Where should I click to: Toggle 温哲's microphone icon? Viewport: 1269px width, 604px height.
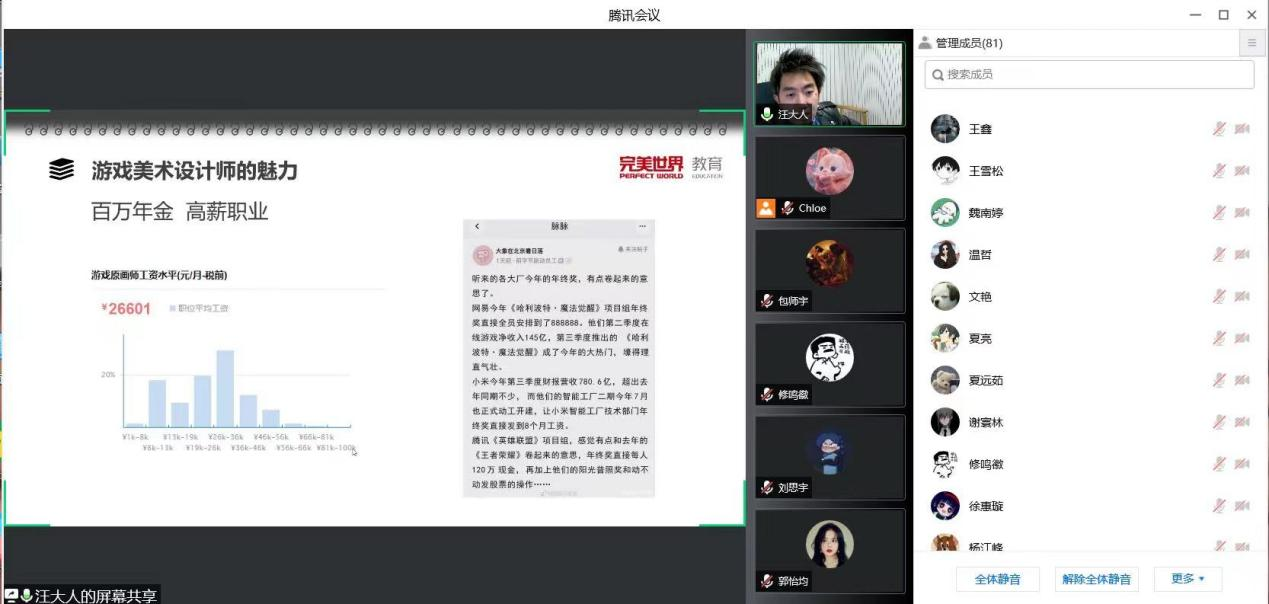[1219, 255]
